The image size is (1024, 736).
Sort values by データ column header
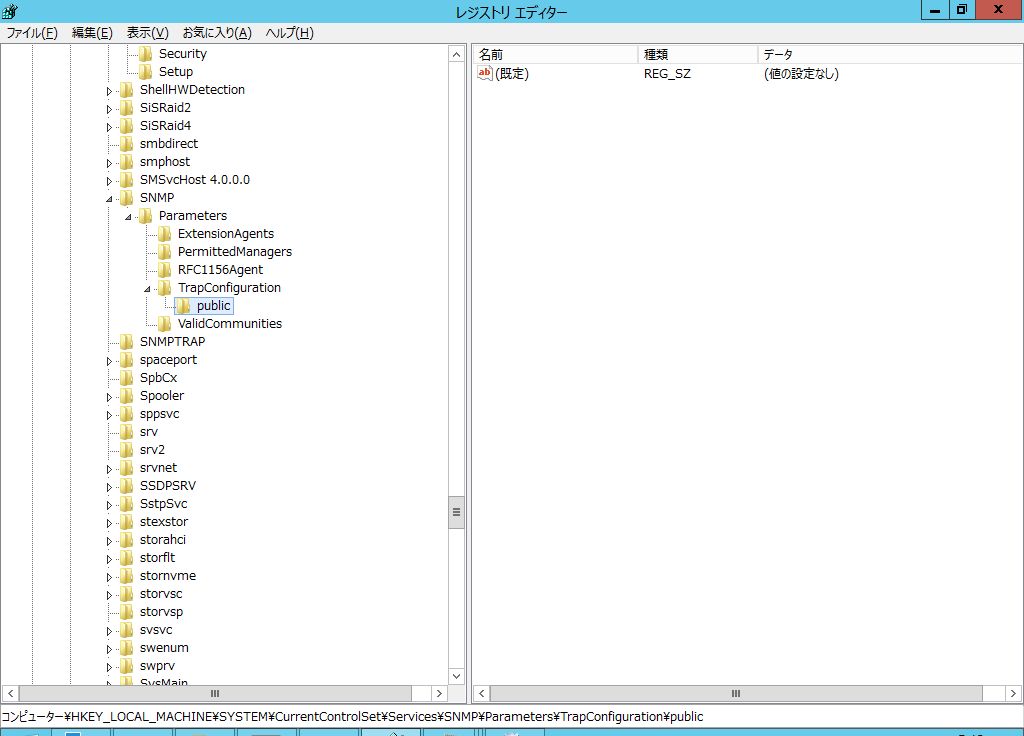(x=890, y=54)
